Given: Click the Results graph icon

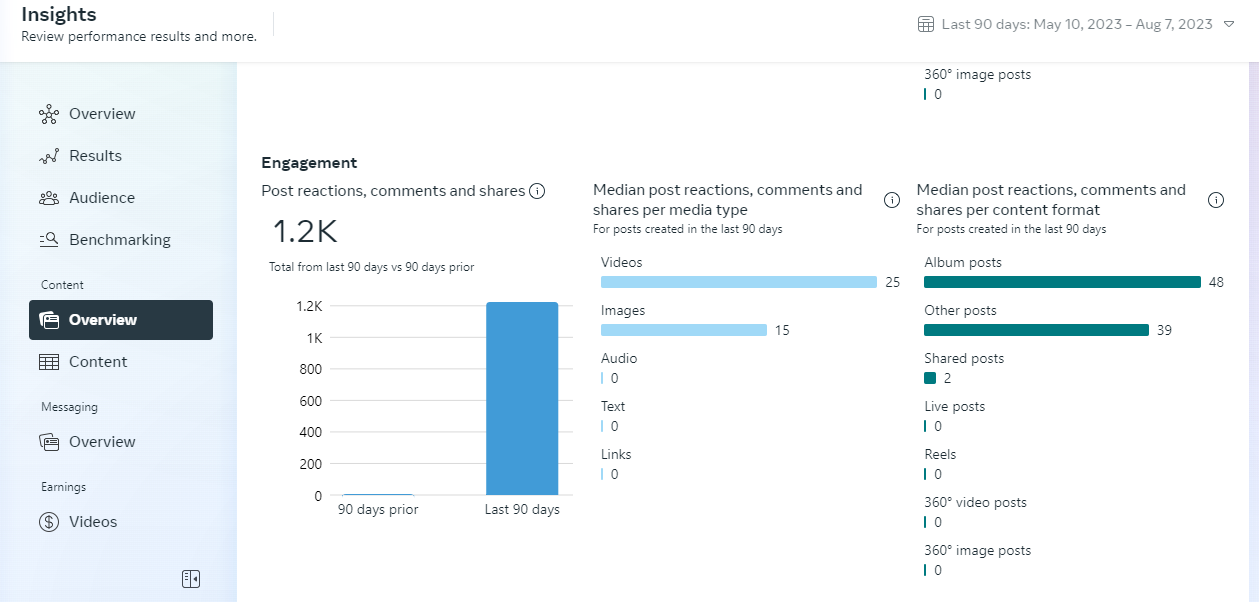Looking at the screenshot, I should [x=49, y=156].
